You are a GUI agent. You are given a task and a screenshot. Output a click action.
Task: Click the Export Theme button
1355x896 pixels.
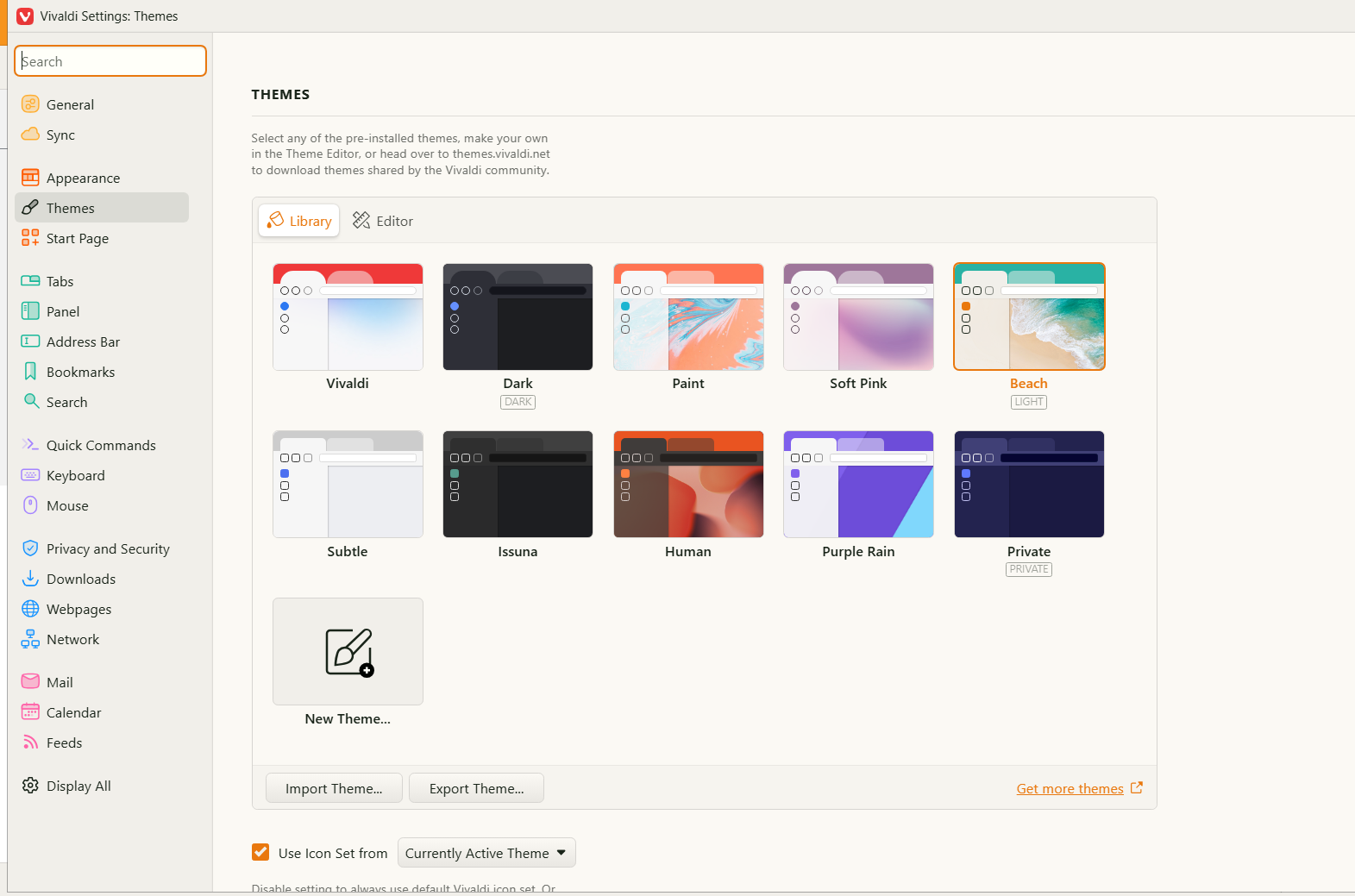pos(476,788)
